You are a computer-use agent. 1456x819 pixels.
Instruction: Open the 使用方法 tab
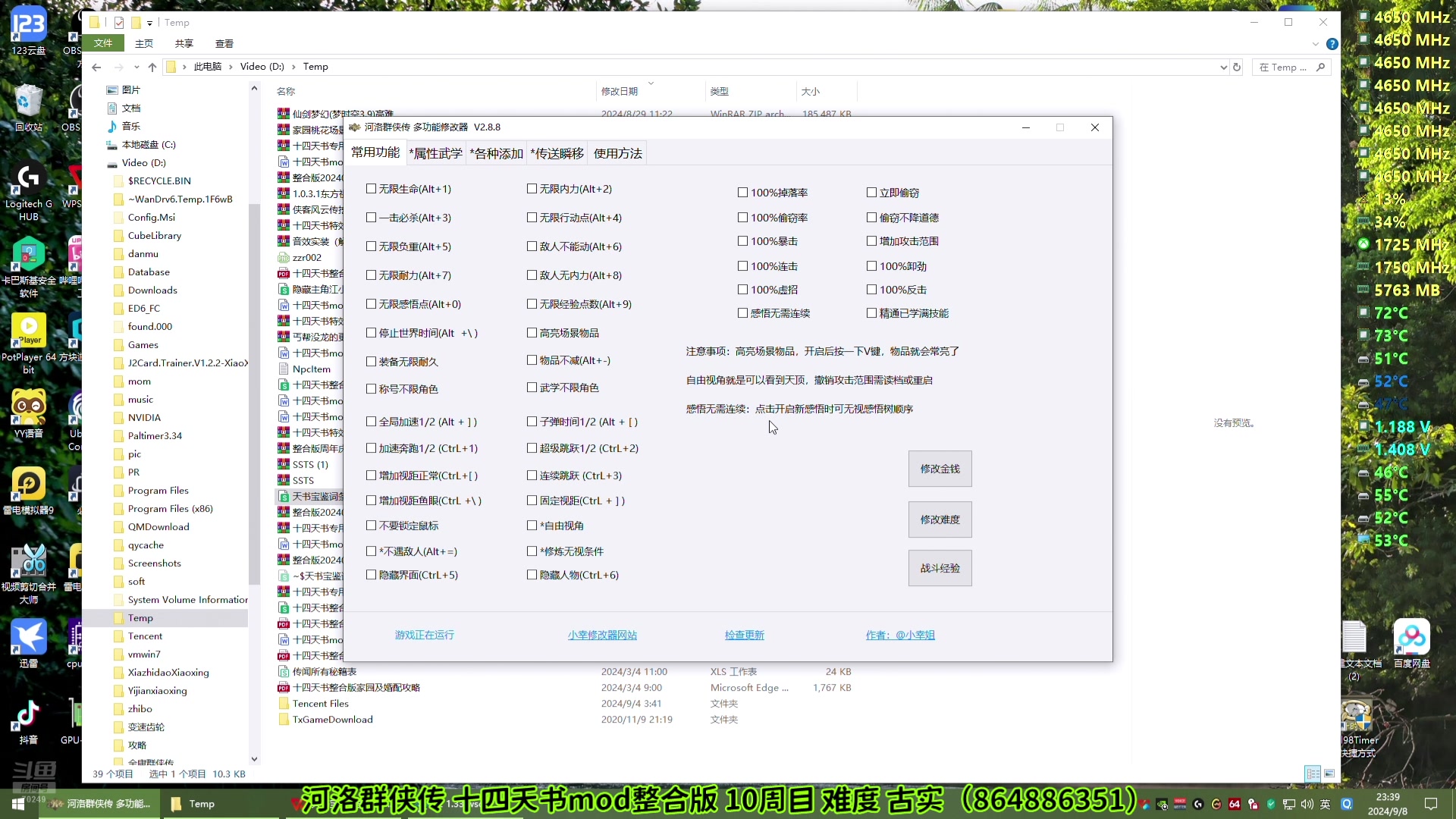coord(617,153)
